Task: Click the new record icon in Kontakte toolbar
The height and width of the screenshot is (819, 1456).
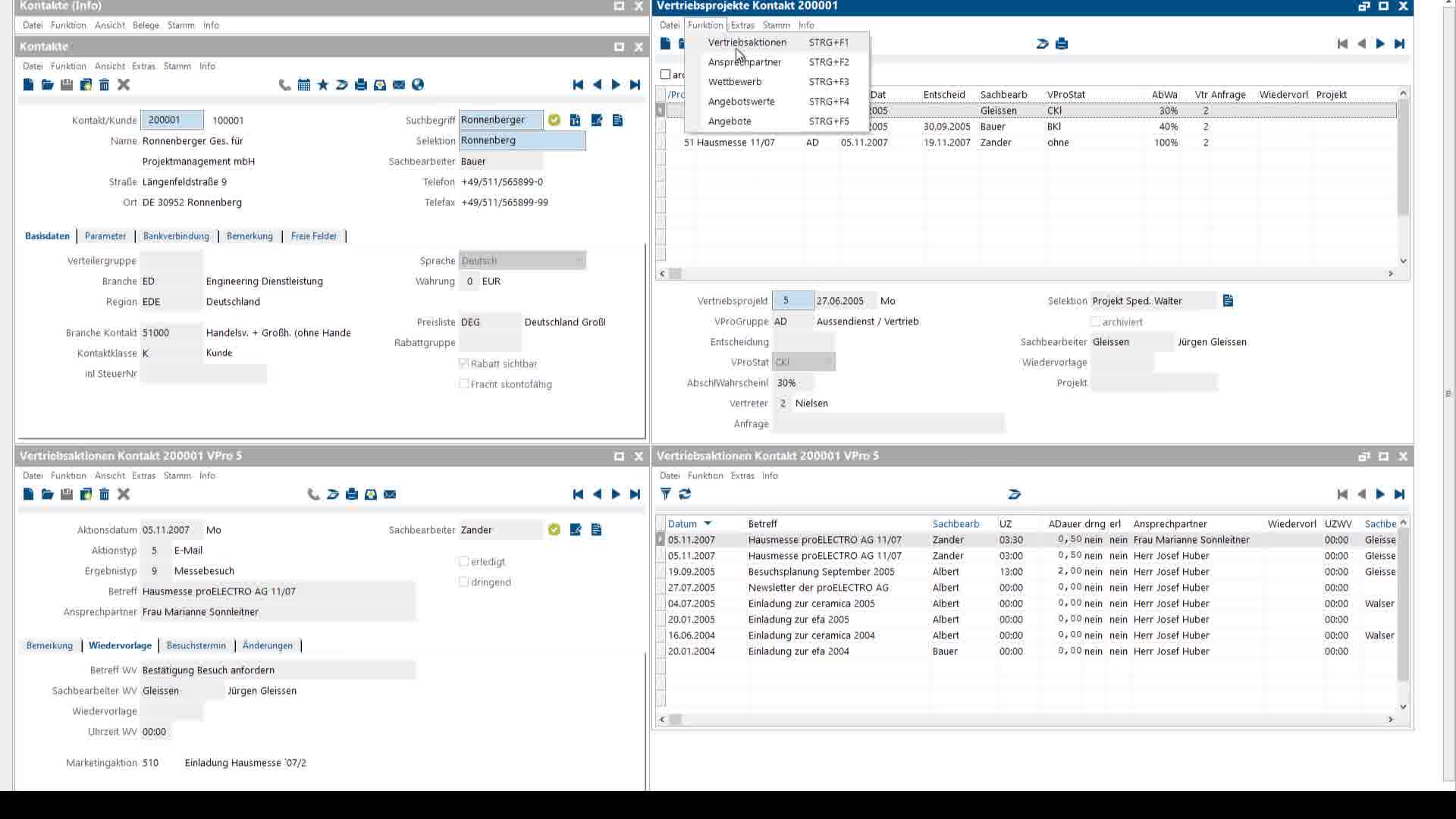Action: 28,85
